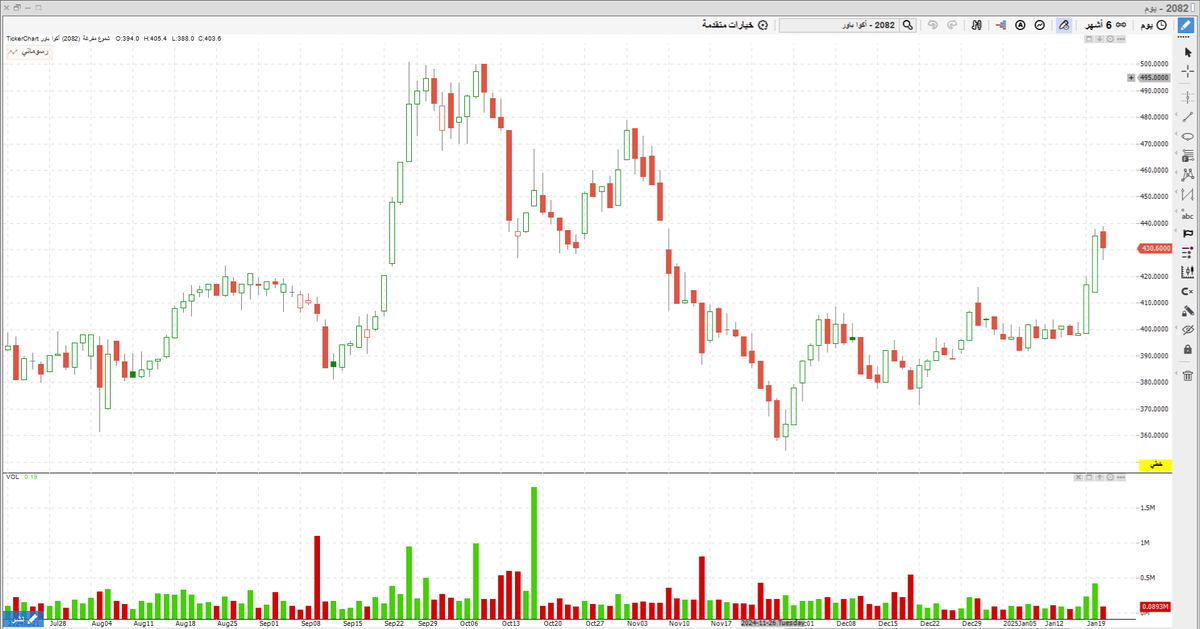Delete drawings with the trash icon
Screen dimensions: 1200x629
(x=1187, y=376)
